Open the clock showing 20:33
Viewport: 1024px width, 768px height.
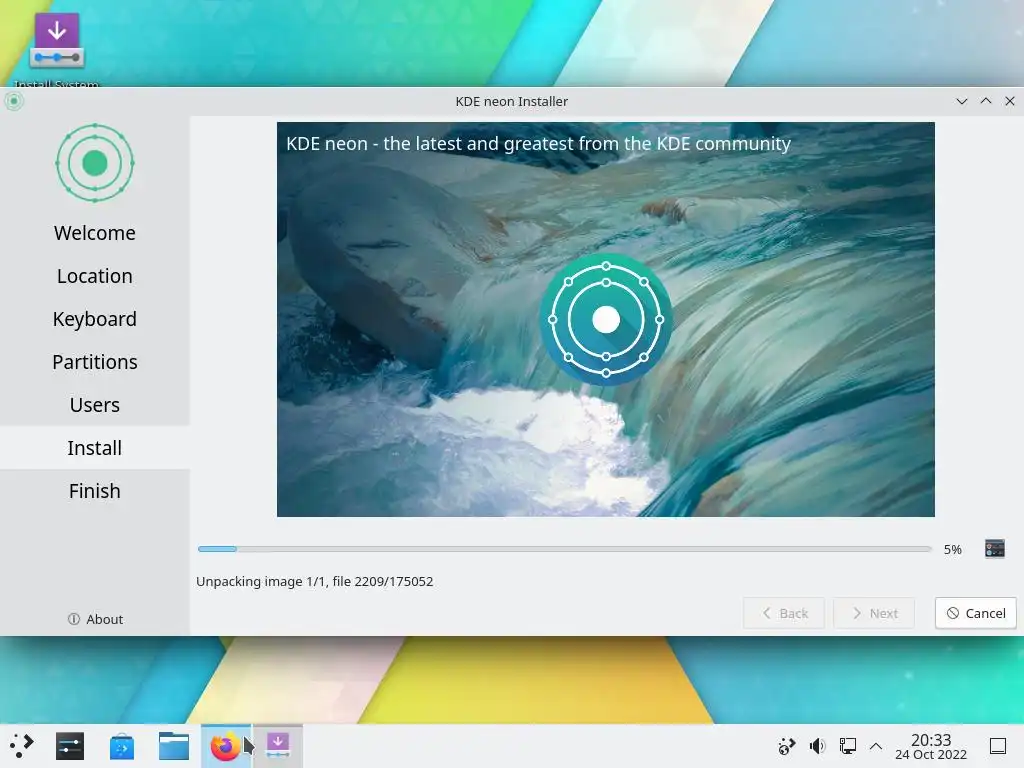931,746
